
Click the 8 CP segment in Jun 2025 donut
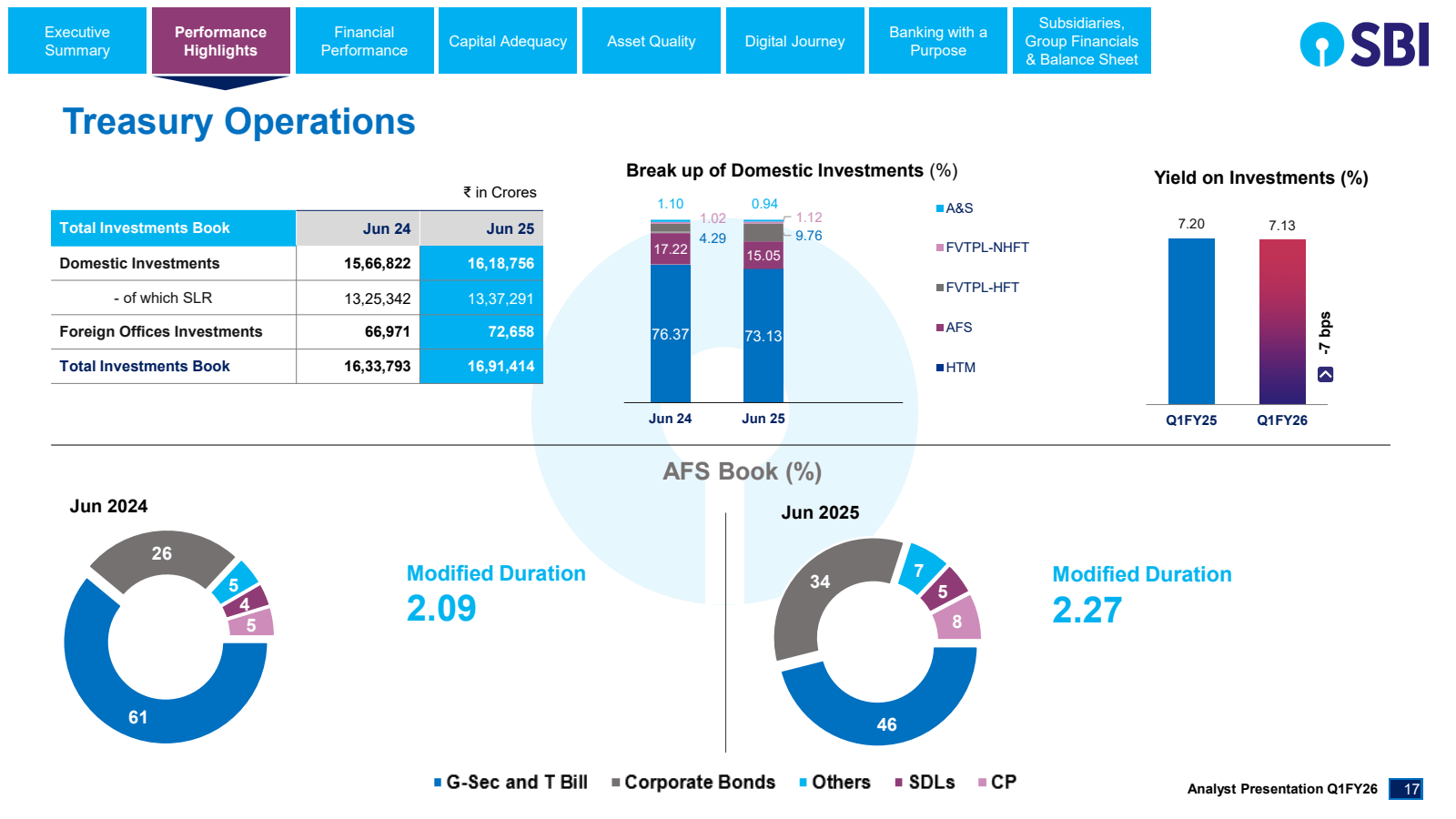957,622
